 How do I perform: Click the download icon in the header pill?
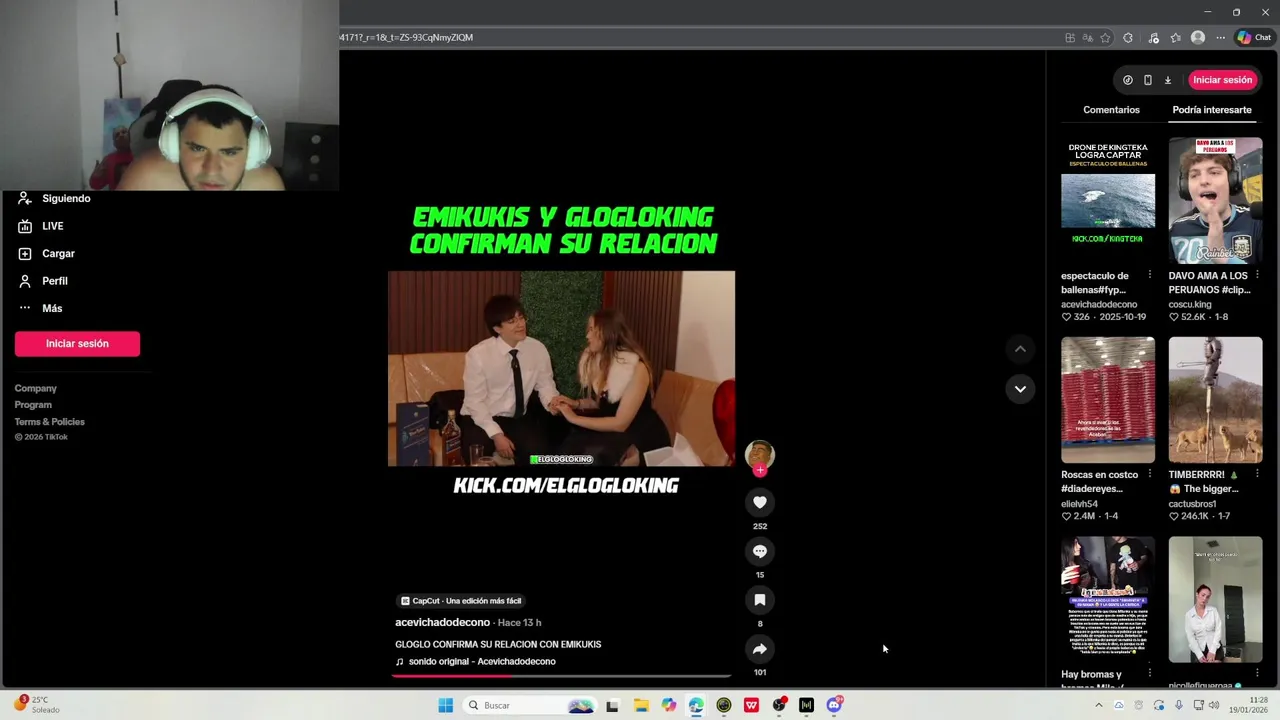(1167, 80)
